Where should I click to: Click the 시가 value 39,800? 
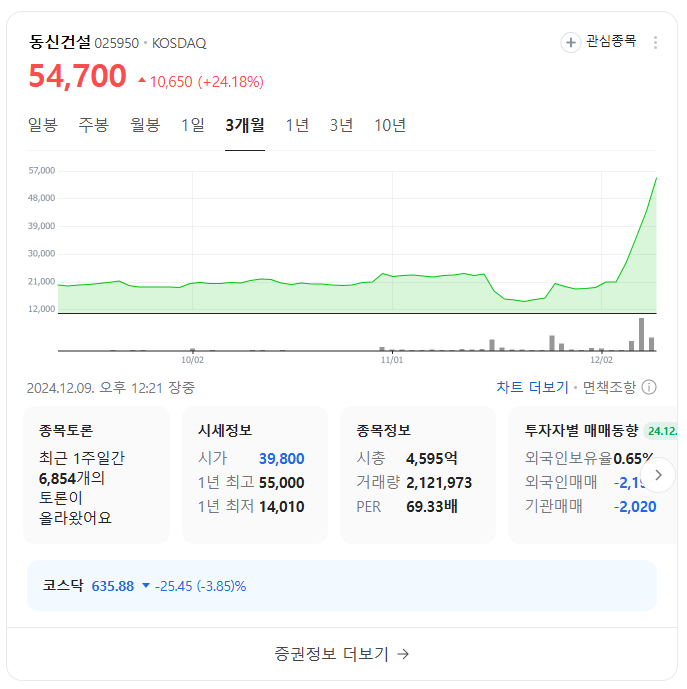tap(281, 459)
